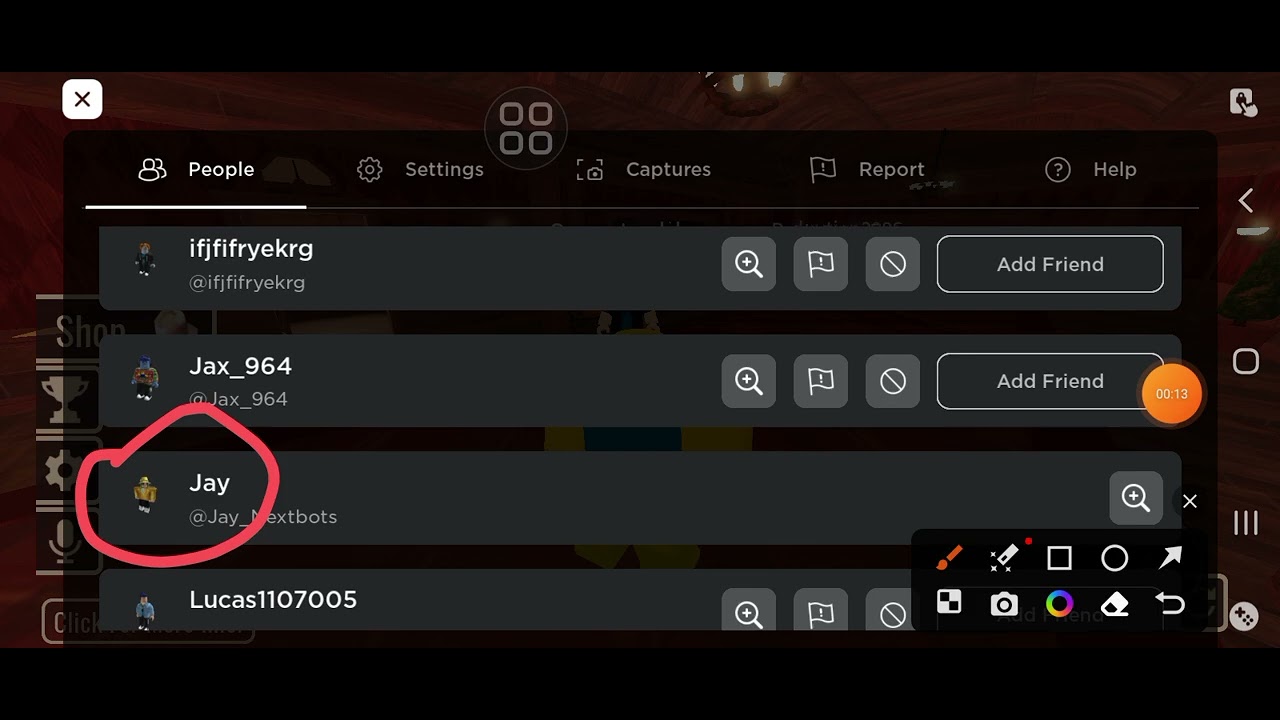The height and width of the screenshot is (720, 1280).
Task: Open the Captures tab
Action: click(x=644, y=170)
